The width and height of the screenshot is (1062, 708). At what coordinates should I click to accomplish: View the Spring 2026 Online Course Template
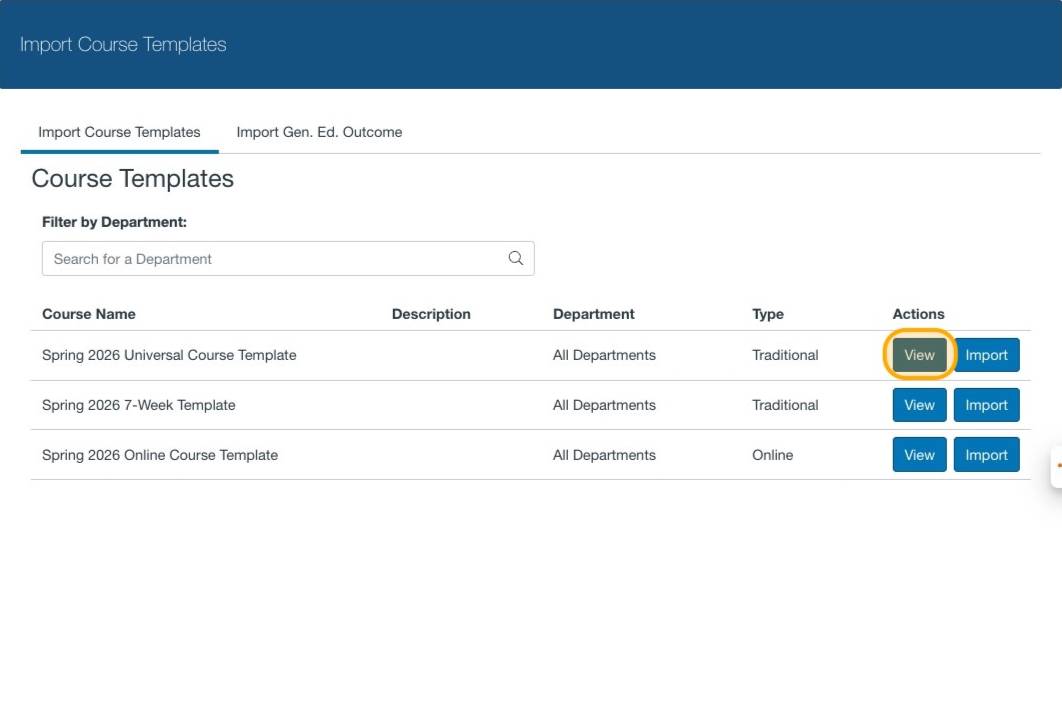click(919, 455)
